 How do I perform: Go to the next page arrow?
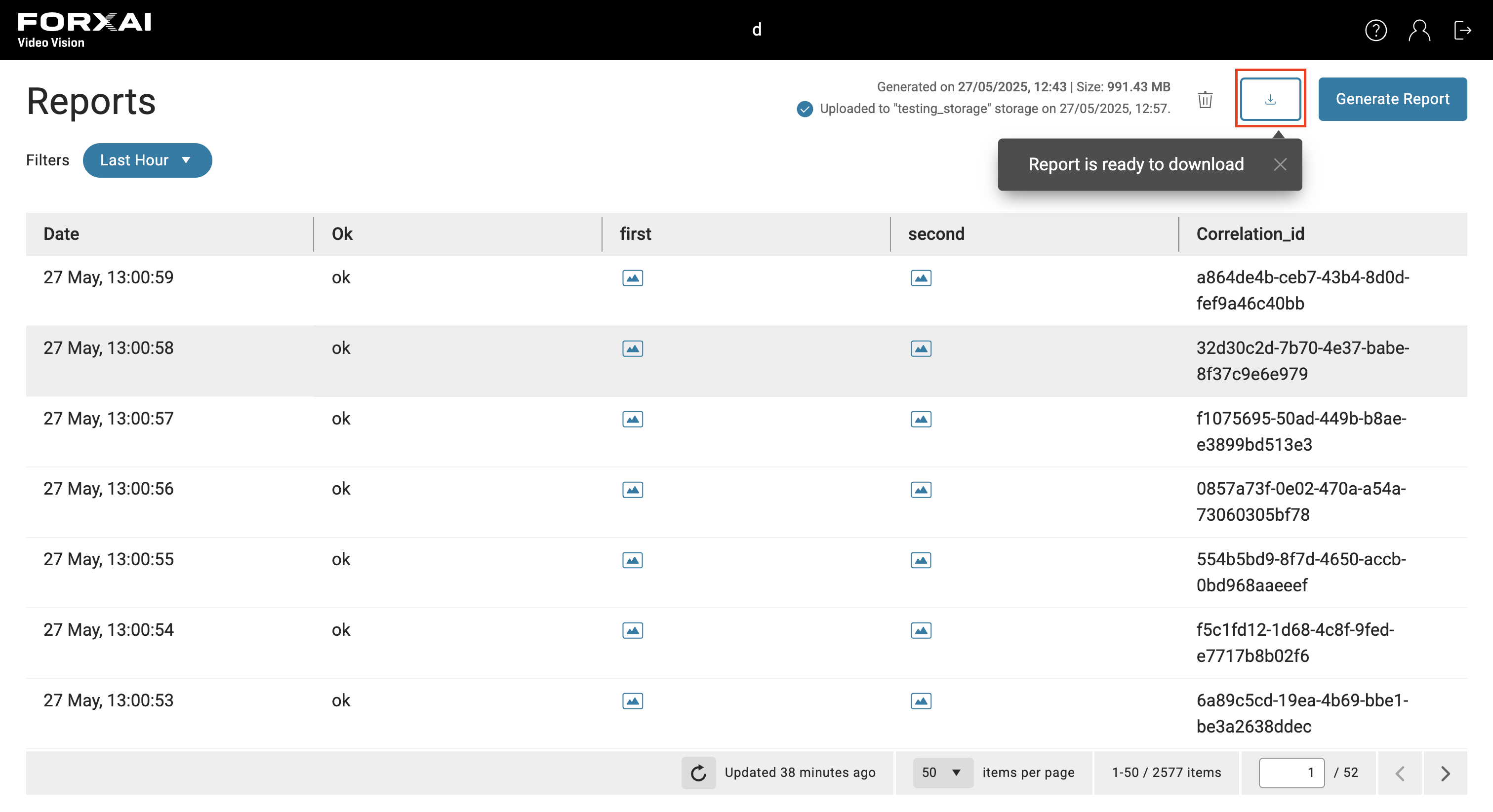(x=1446, y=773)
